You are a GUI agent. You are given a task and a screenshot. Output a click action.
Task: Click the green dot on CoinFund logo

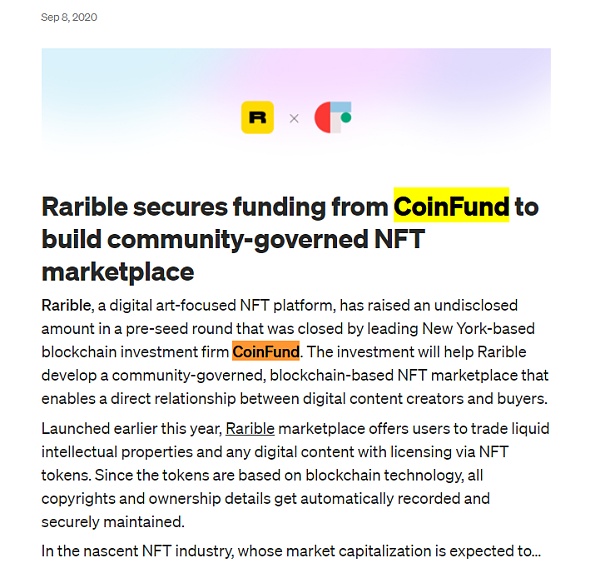346,117
